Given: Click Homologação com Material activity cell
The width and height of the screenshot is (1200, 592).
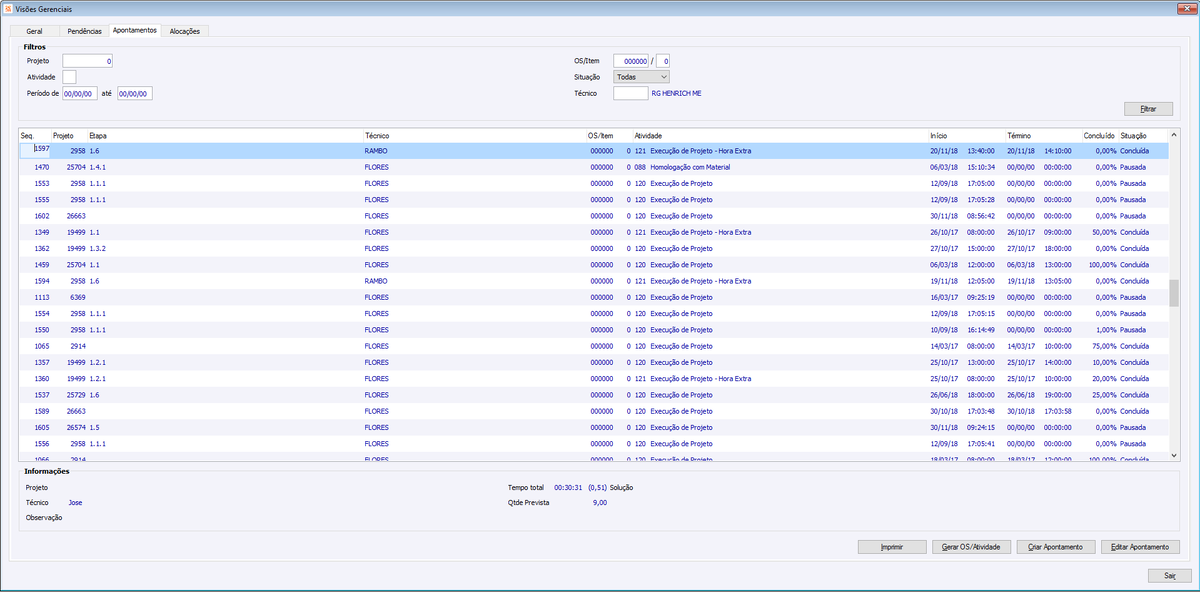Looking at the screenshot, I should (x=690, y=167).
